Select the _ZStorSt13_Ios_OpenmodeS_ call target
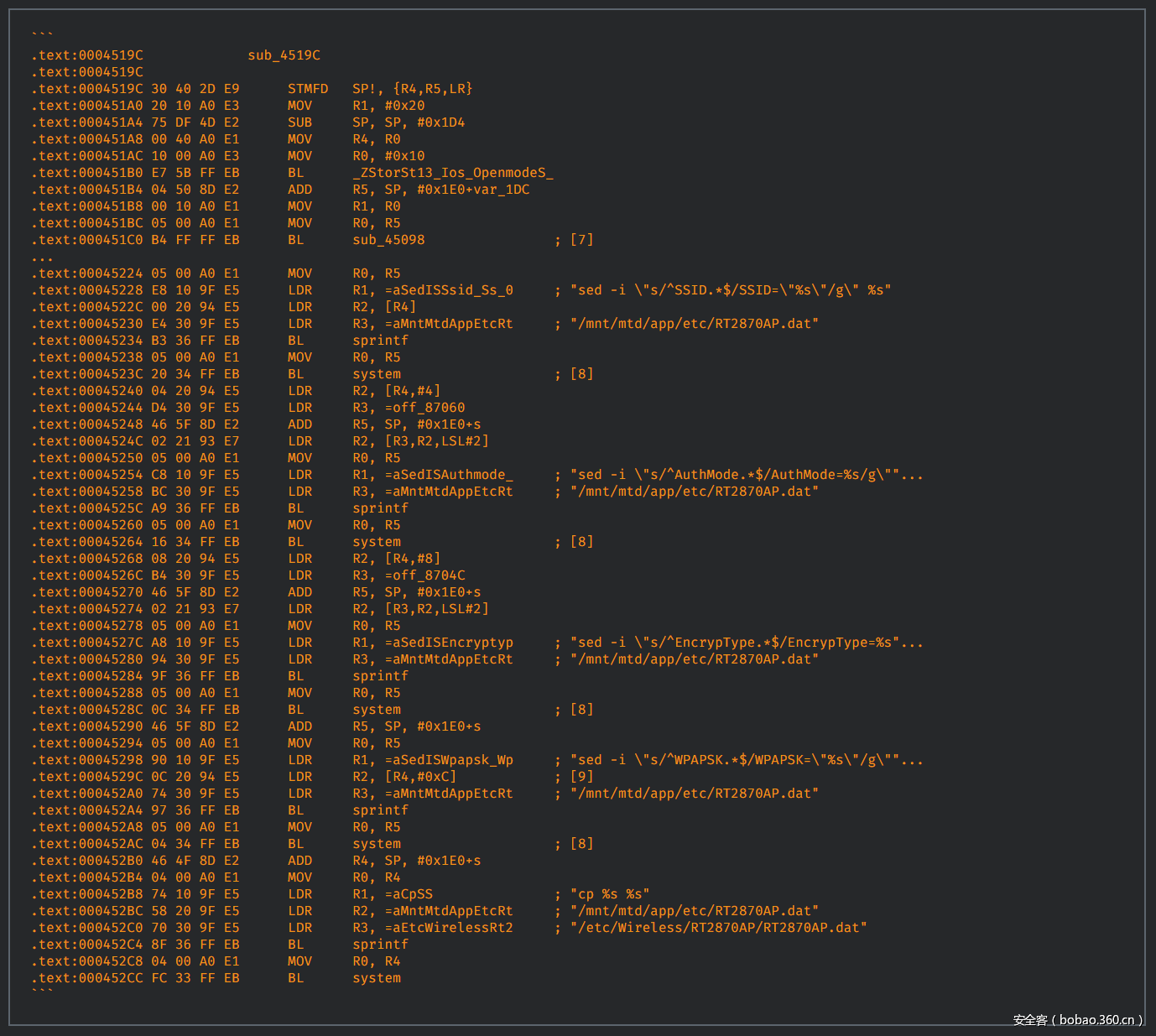The image size is (1156, 1036). 452,173
